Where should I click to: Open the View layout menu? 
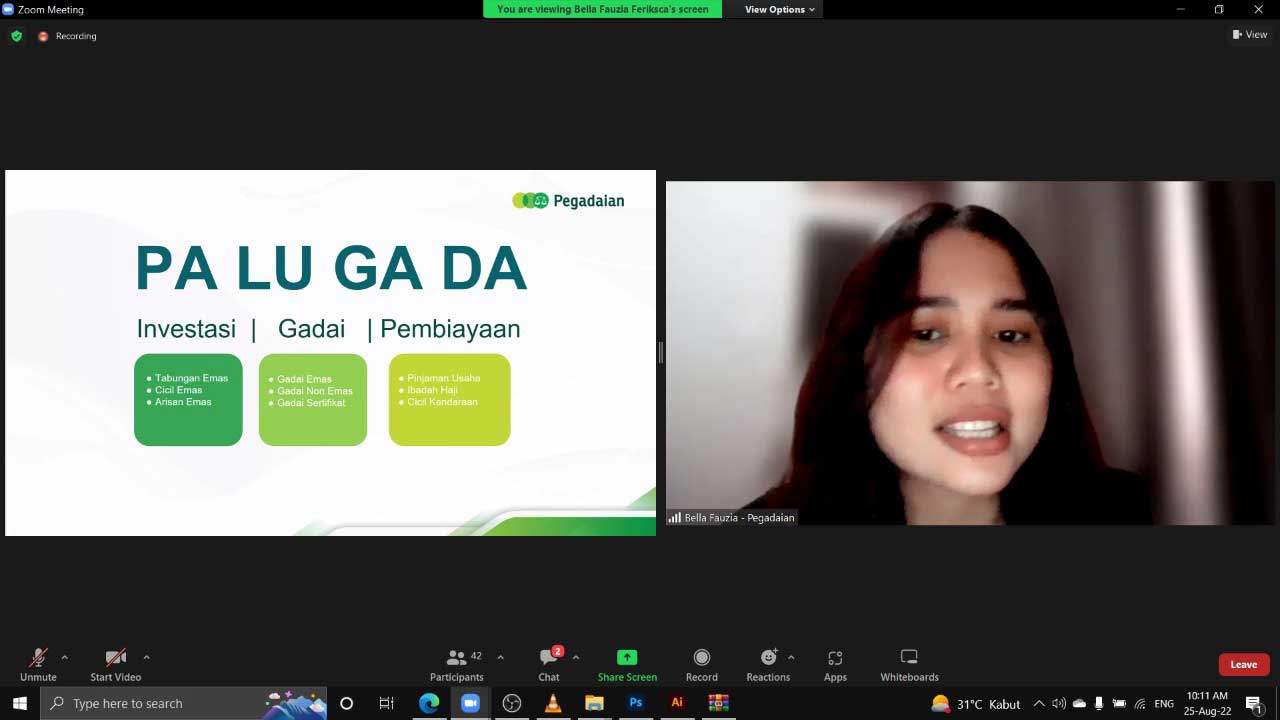(x=1250, y=35)
